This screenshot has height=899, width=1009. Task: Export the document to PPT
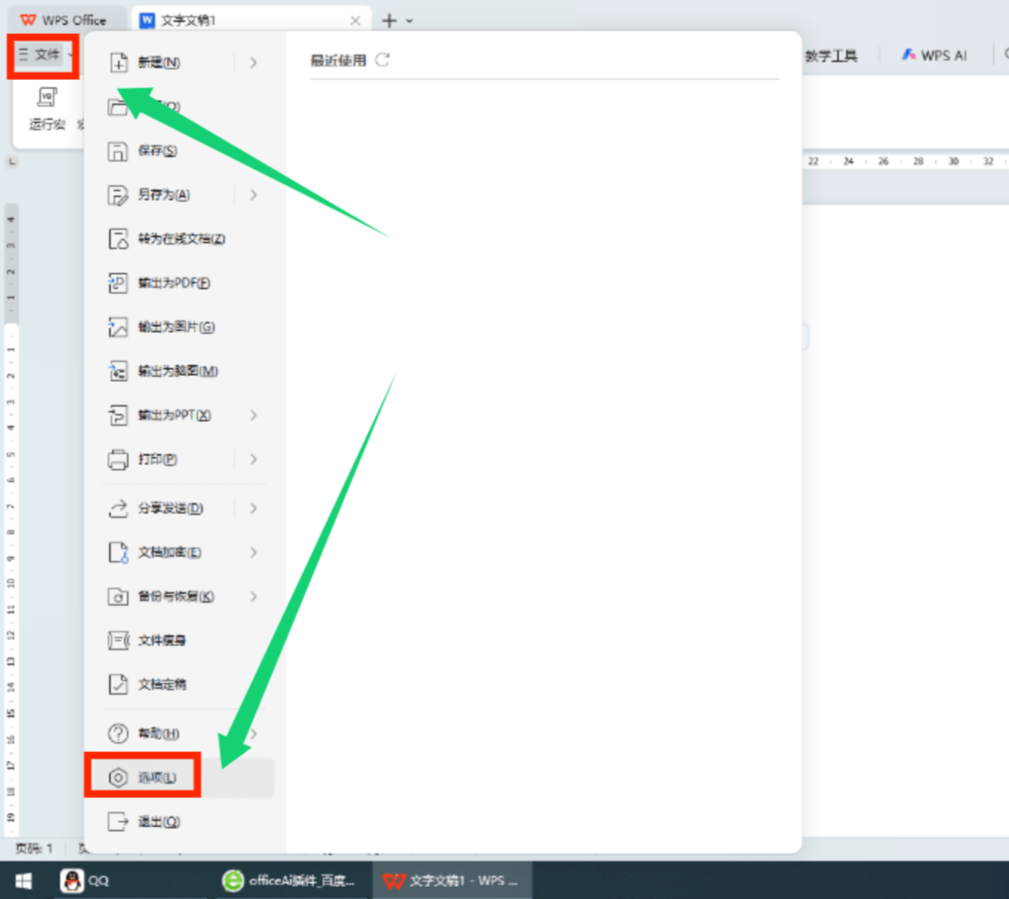click(175, 415)
